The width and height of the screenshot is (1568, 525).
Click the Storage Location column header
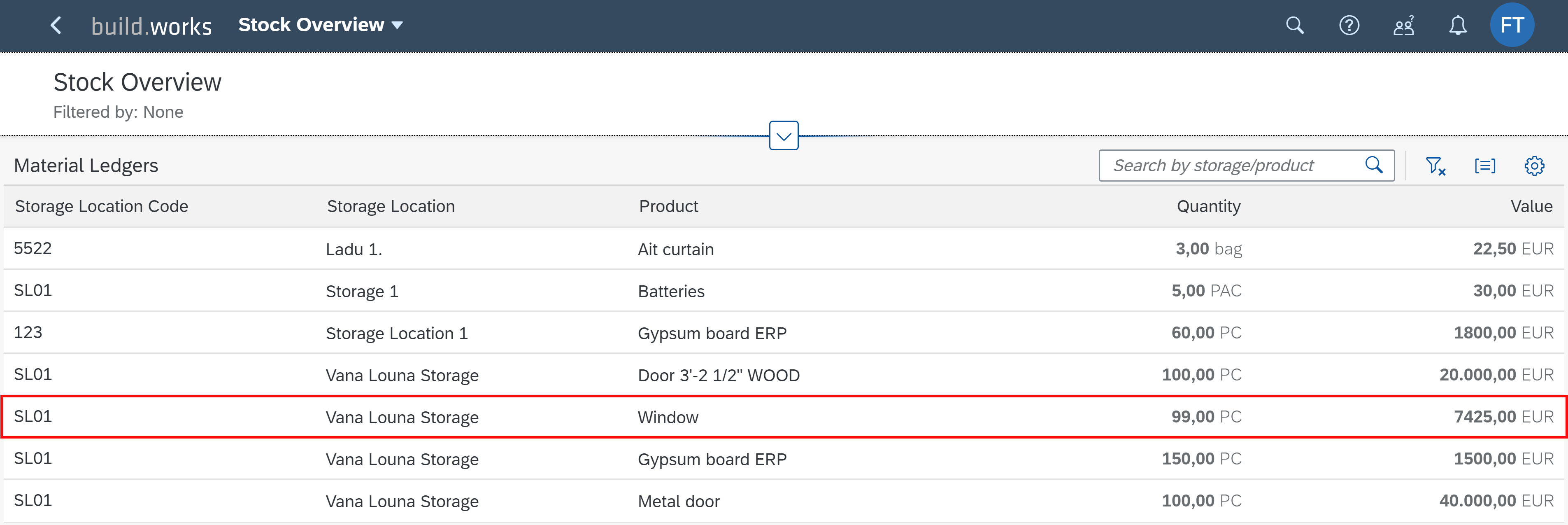coord(391,206)
